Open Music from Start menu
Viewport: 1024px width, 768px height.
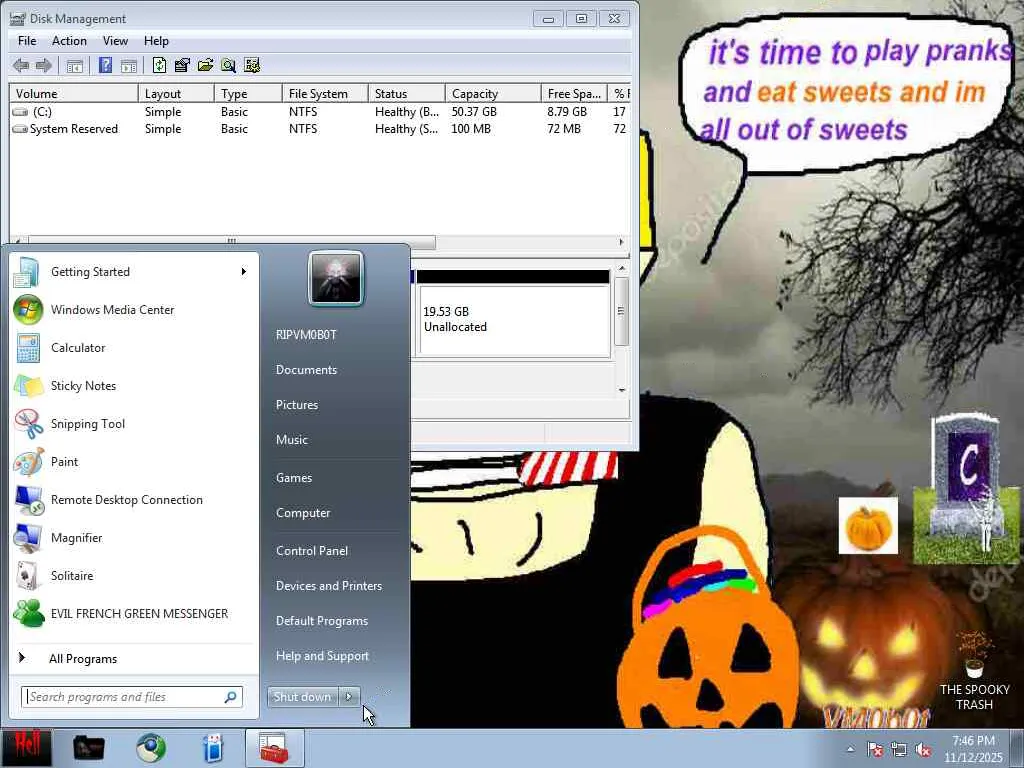[x=291, y=440]
